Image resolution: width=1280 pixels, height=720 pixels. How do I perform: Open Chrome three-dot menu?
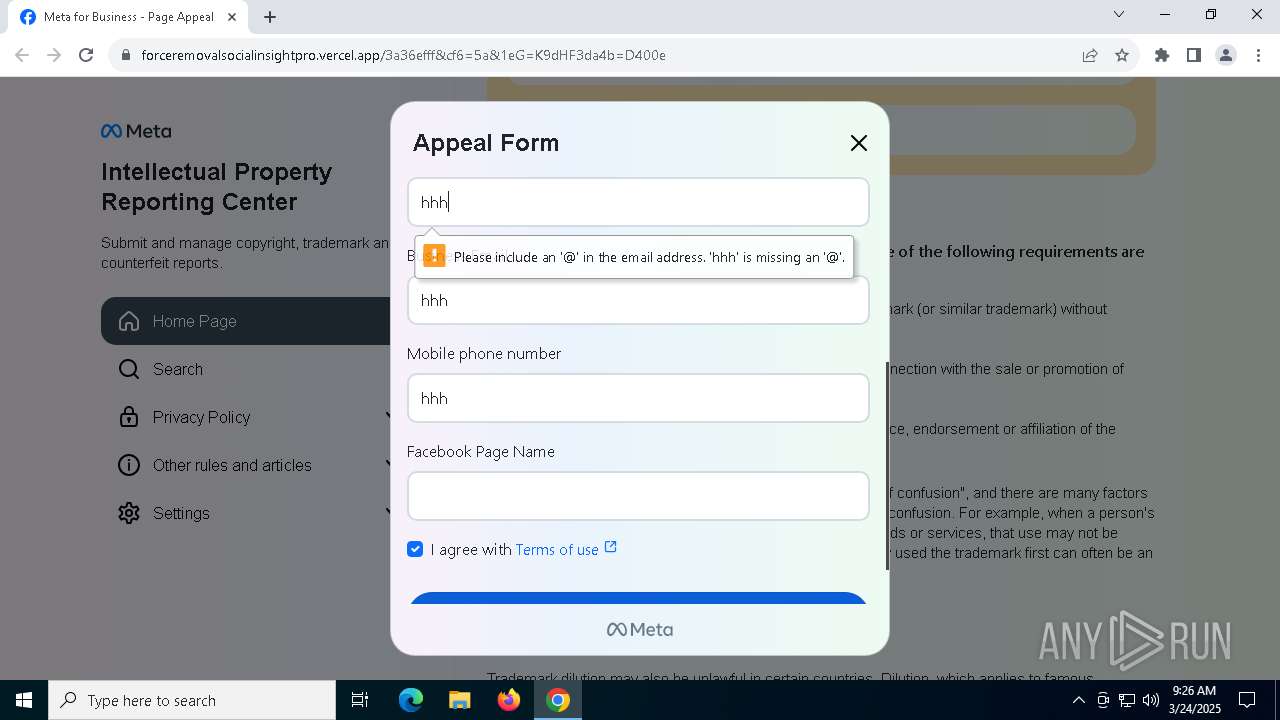1258,55
